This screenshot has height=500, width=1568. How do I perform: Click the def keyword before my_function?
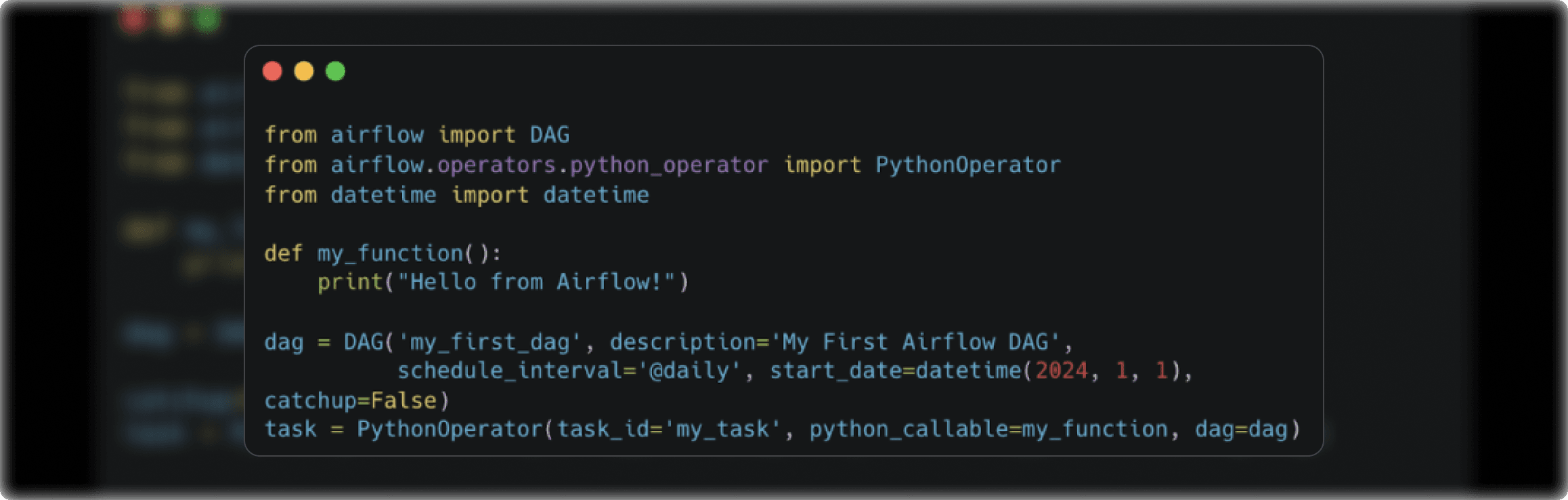coord(283,253)
